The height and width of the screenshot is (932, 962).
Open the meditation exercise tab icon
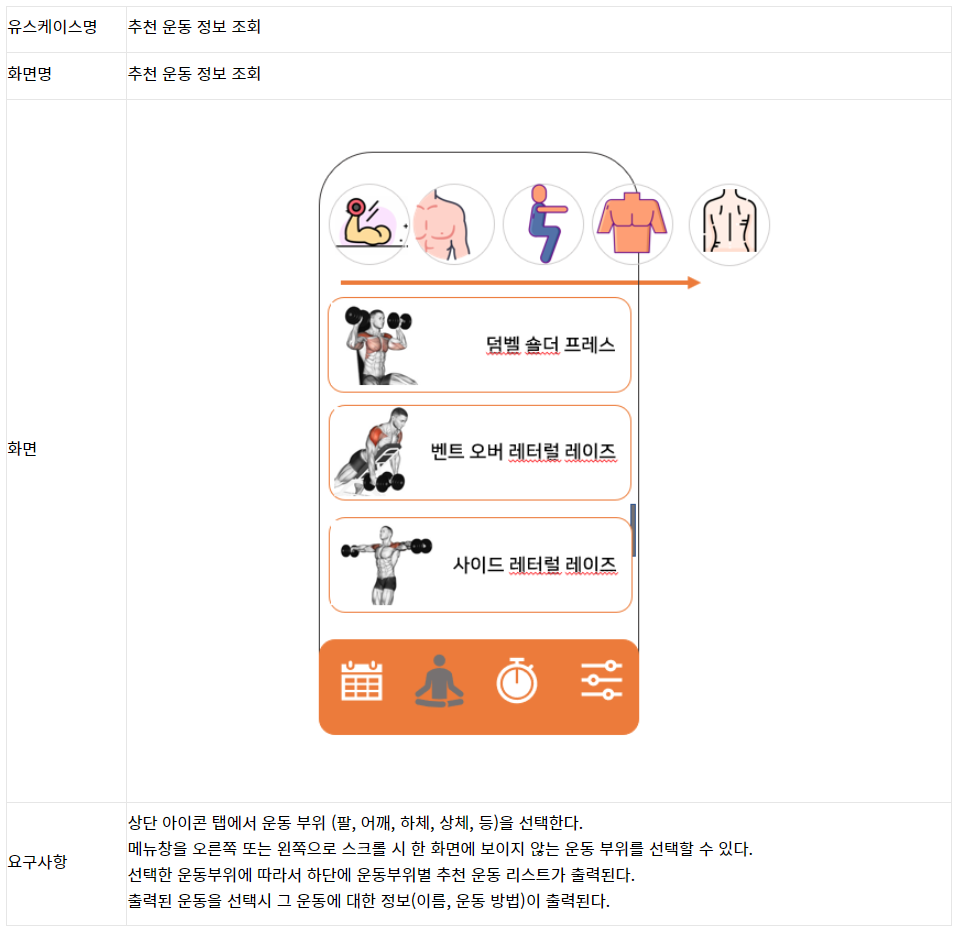439,681
